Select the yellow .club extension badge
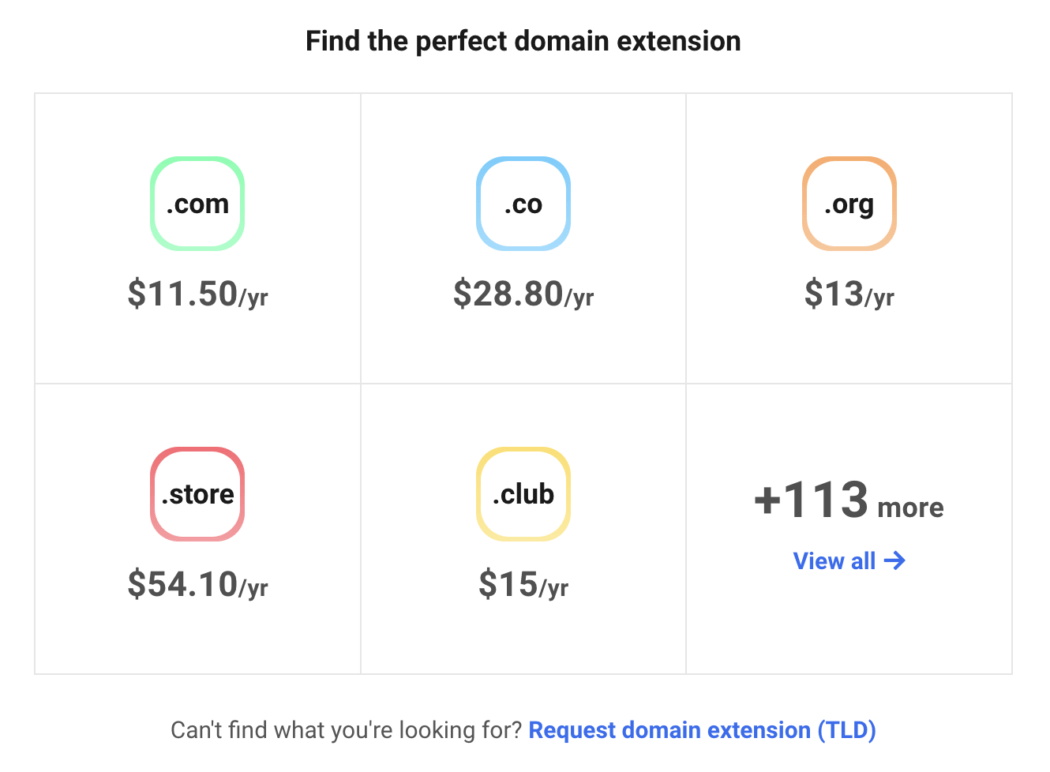Screen dimensions: 1050x772 point(523,494)
